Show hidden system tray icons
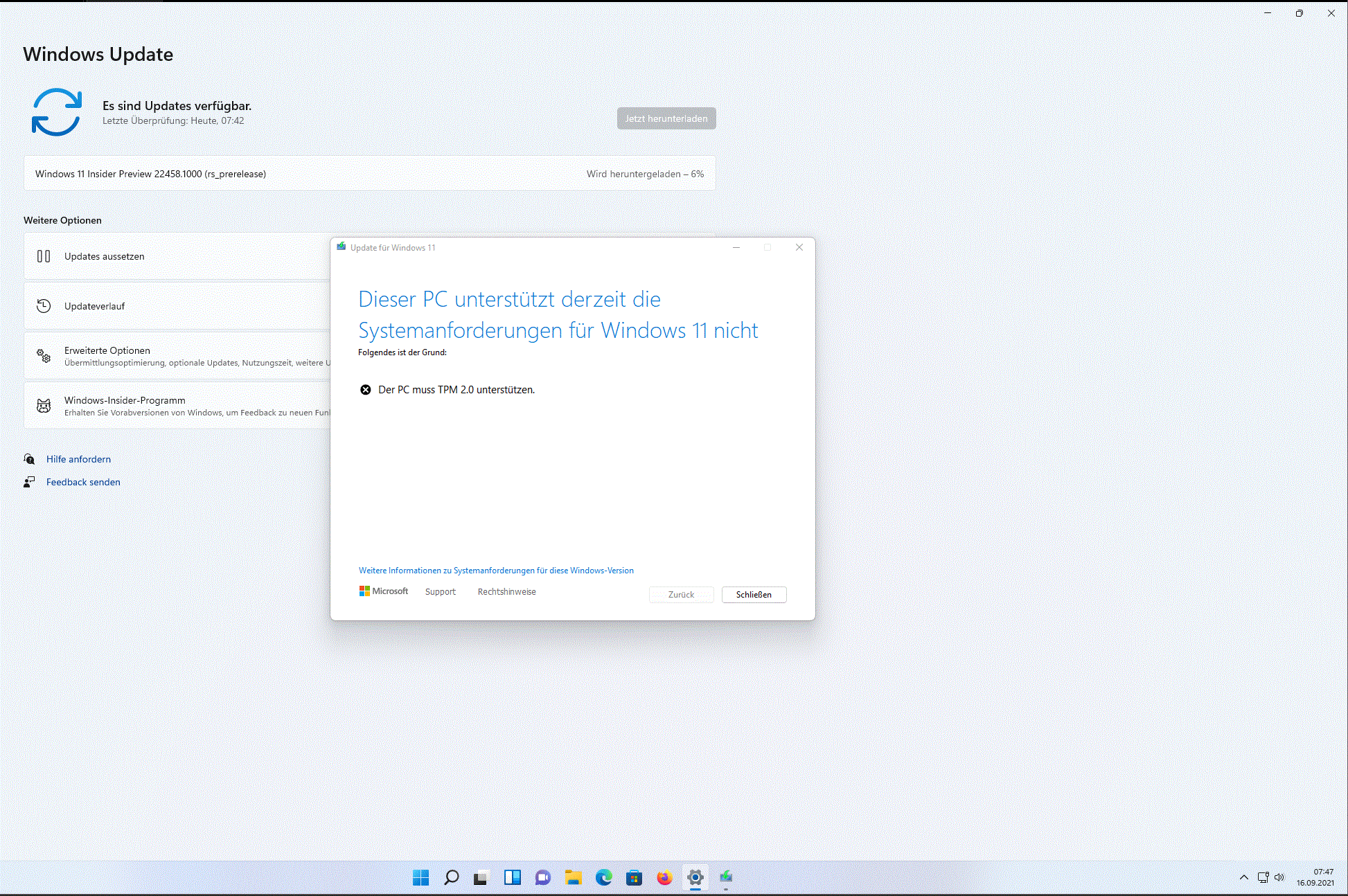The width and height of the screenshot is (1348, 896). point(1244,877)
